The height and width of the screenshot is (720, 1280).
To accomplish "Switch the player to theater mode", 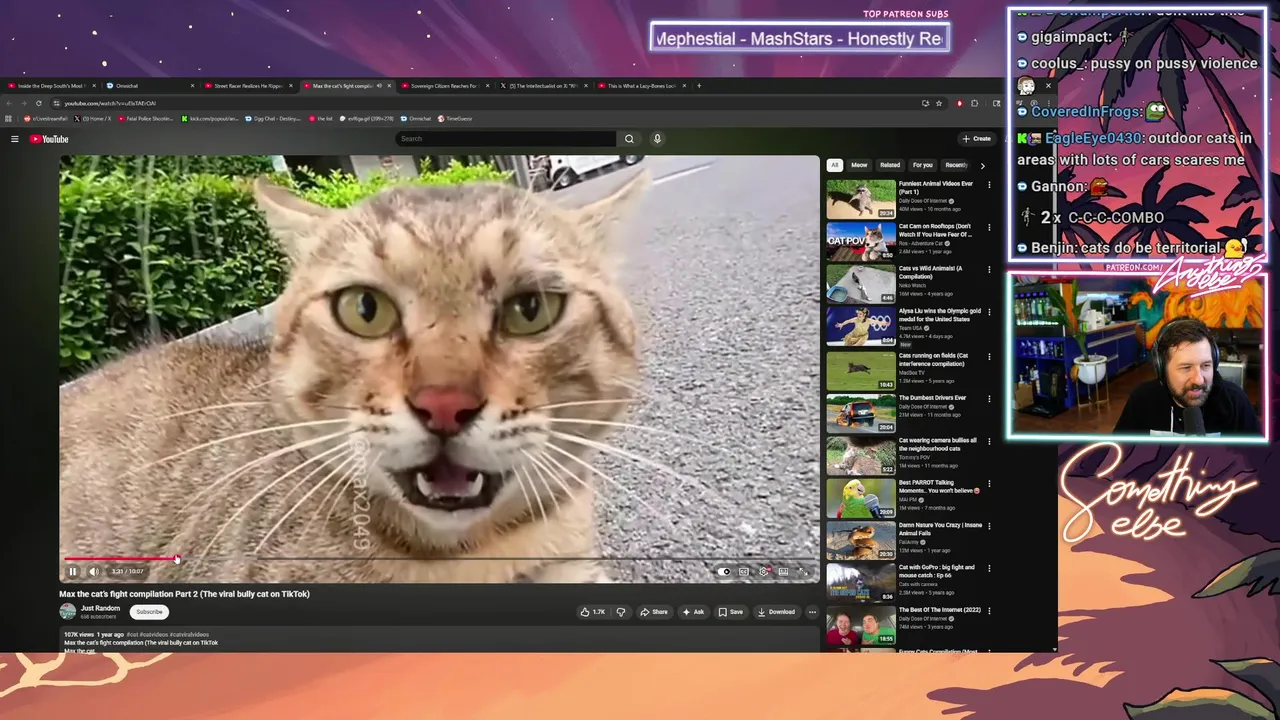I will pos(783,572).
